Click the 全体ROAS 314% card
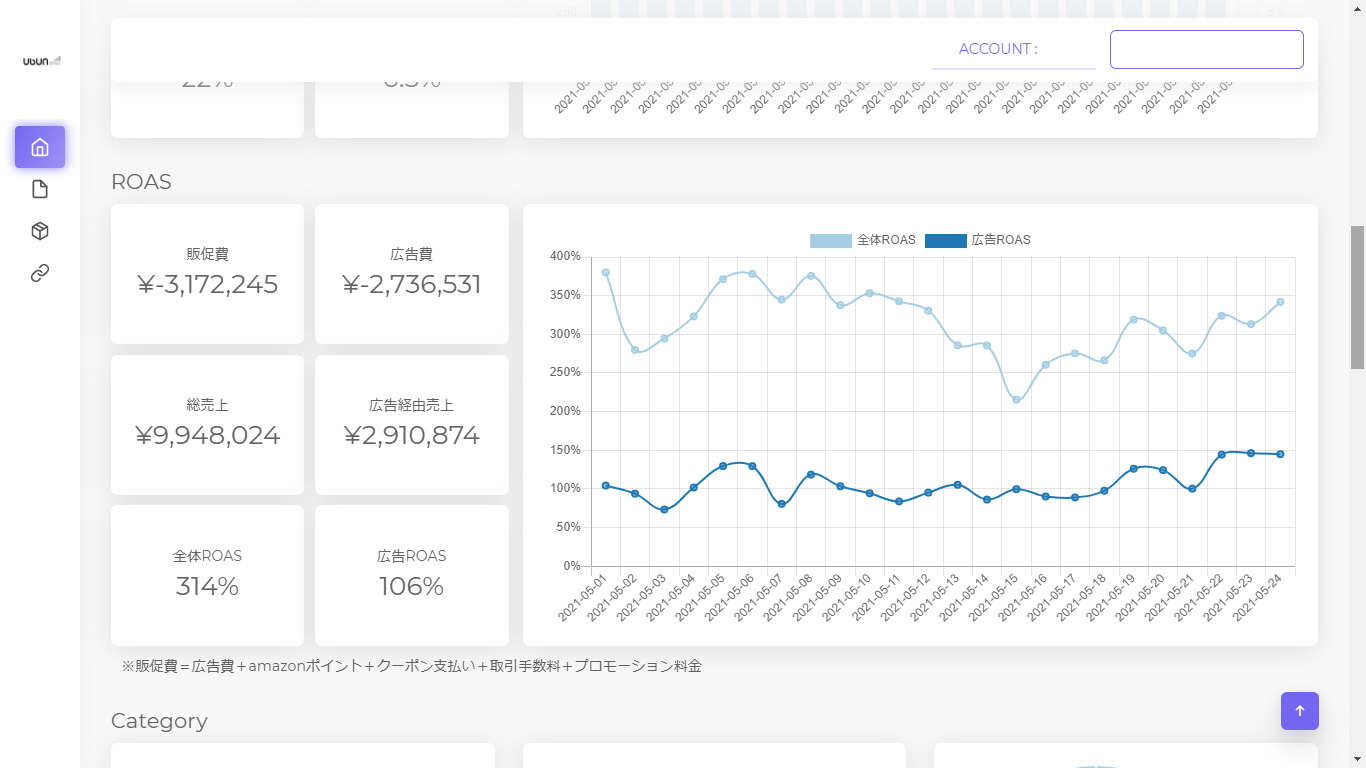Screen dimensions: 1366x768 207,575
